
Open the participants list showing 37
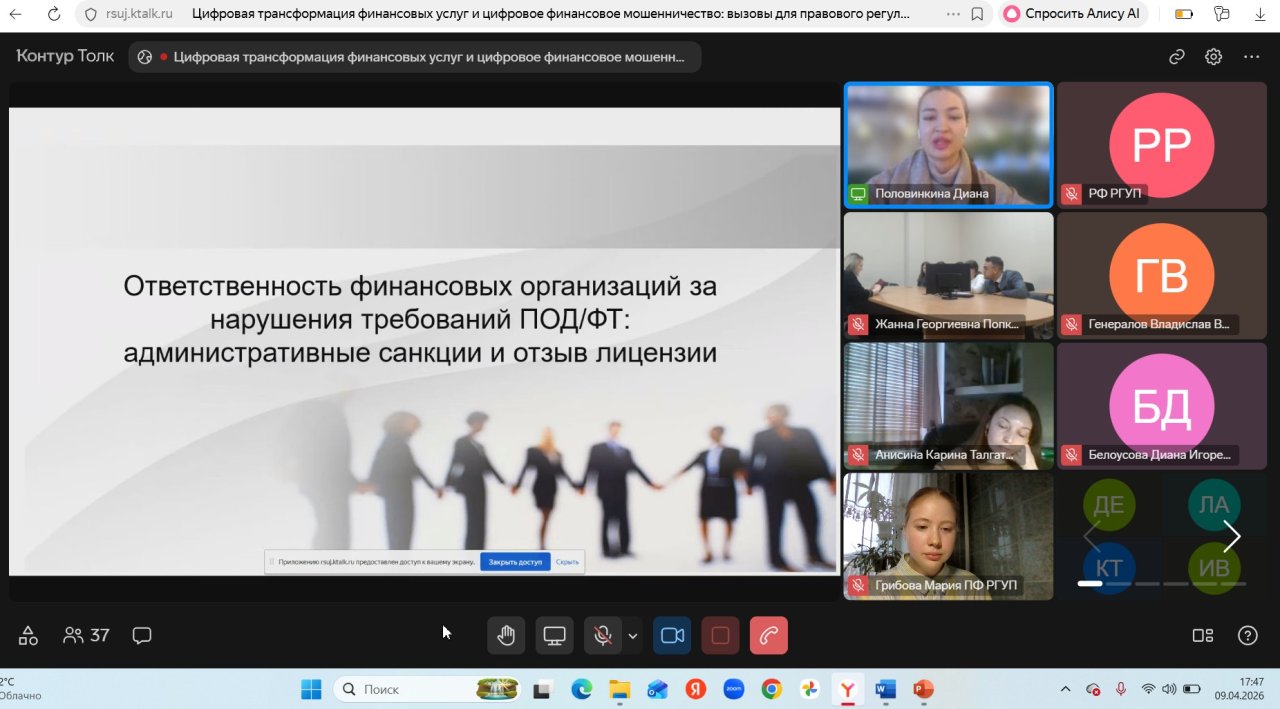(x=86, y=635)
